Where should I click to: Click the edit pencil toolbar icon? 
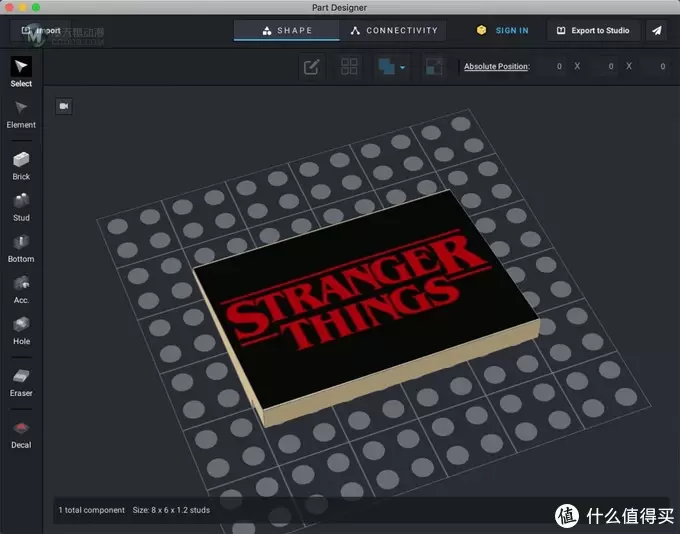click(311, 67)
